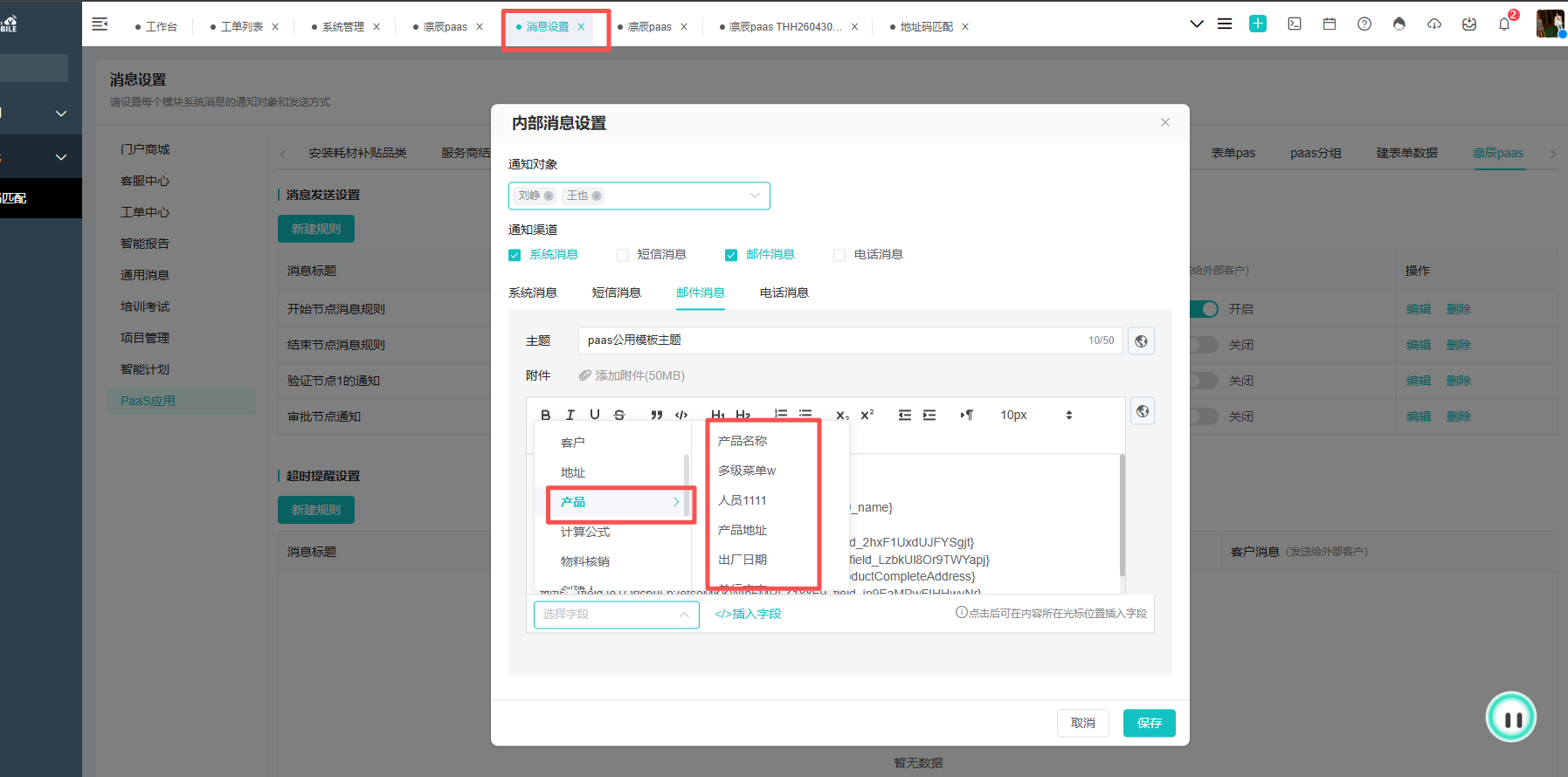Click globe icon next to subject field
Image resolution: width=1568 pixels, height=777 pixels.
pos(1141,340)
